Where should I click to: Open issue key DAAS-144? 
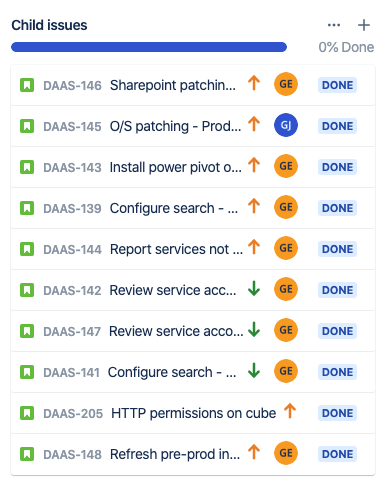[72, 250]
